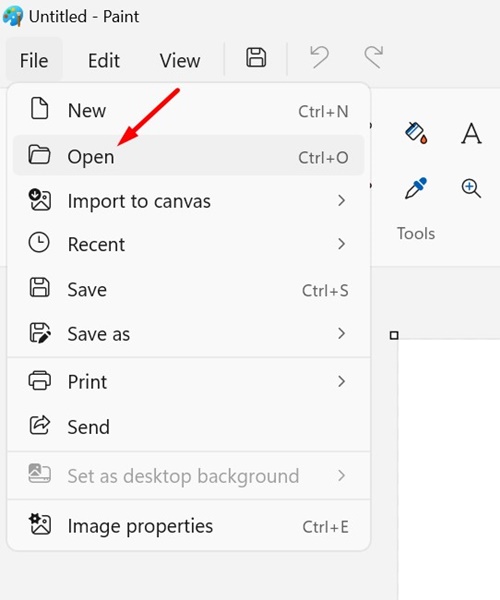Expand the Print submenu chevron
Viewport: 500px width, 600px height.
(x=342, y=381)
